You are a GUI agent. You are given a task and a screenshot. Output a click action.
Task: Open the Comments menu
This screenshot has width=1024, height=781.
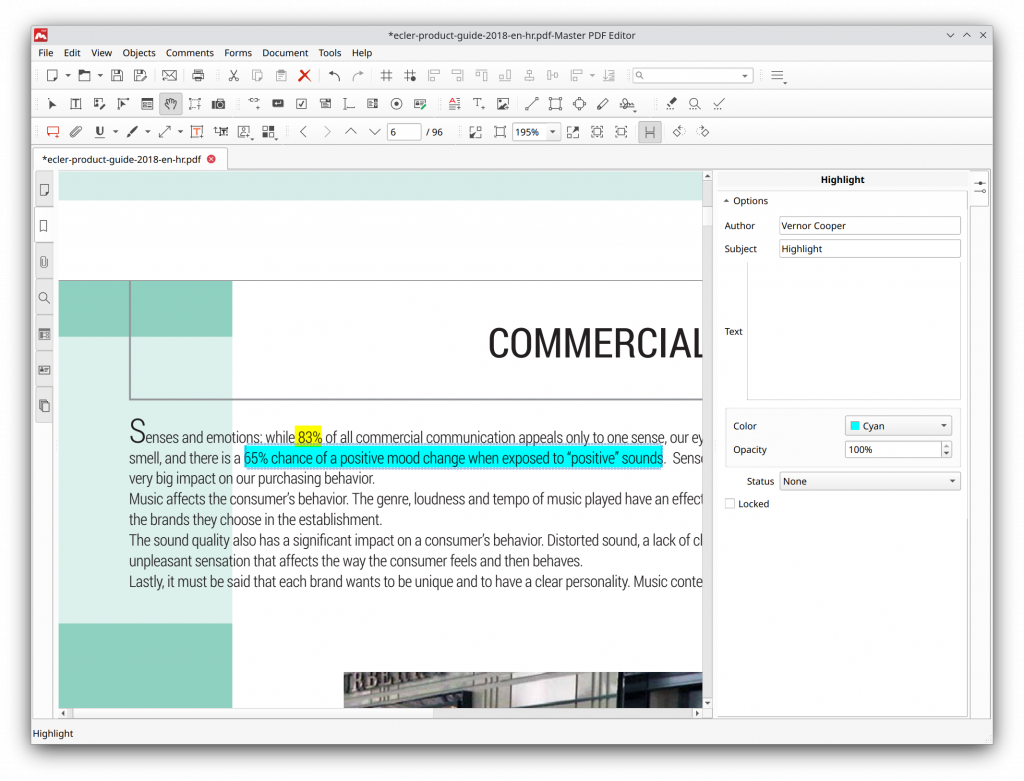click(x=189, y=53)
